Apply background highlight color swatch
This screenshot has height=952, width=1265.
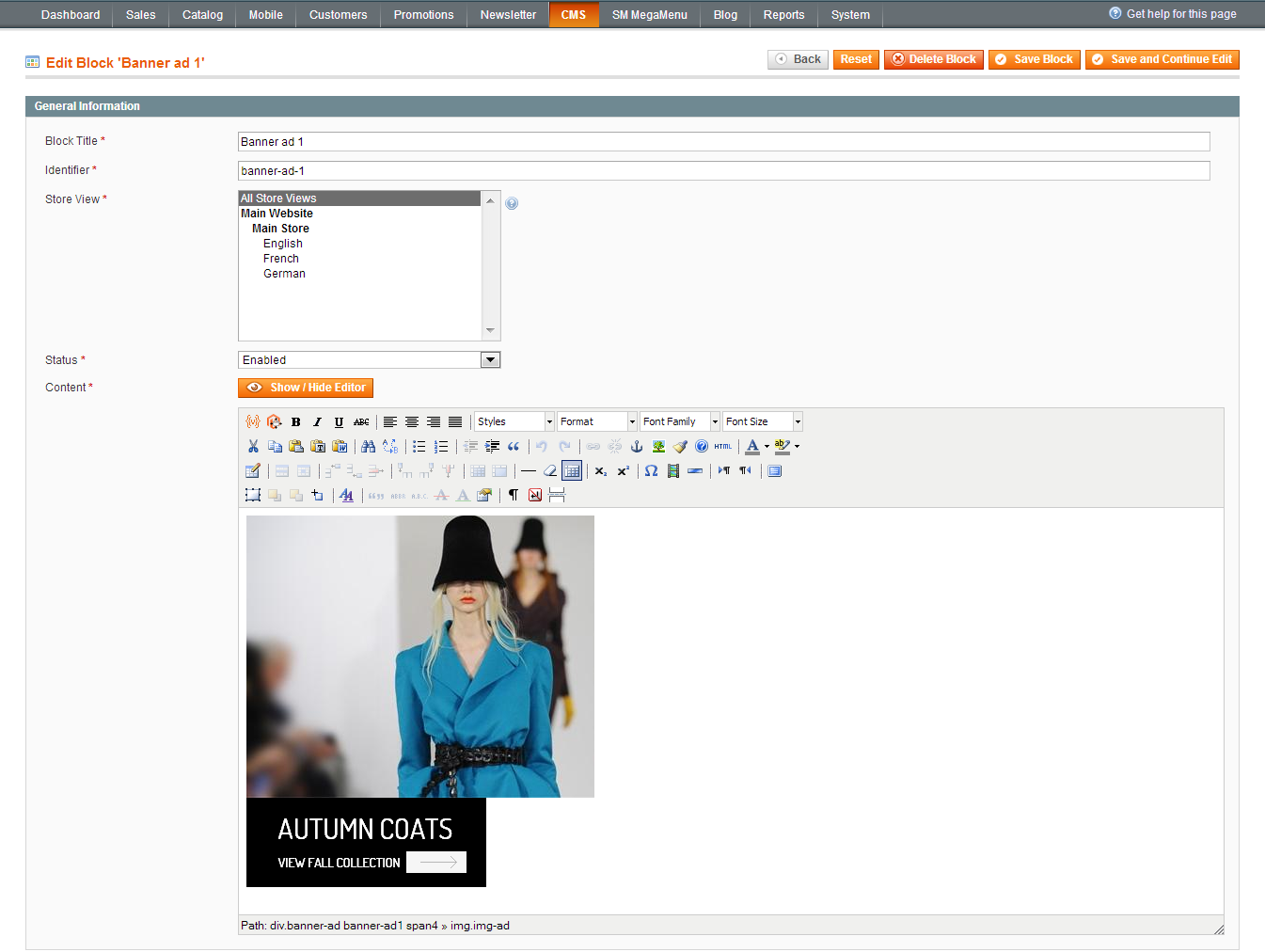click(x=782, y=446)
